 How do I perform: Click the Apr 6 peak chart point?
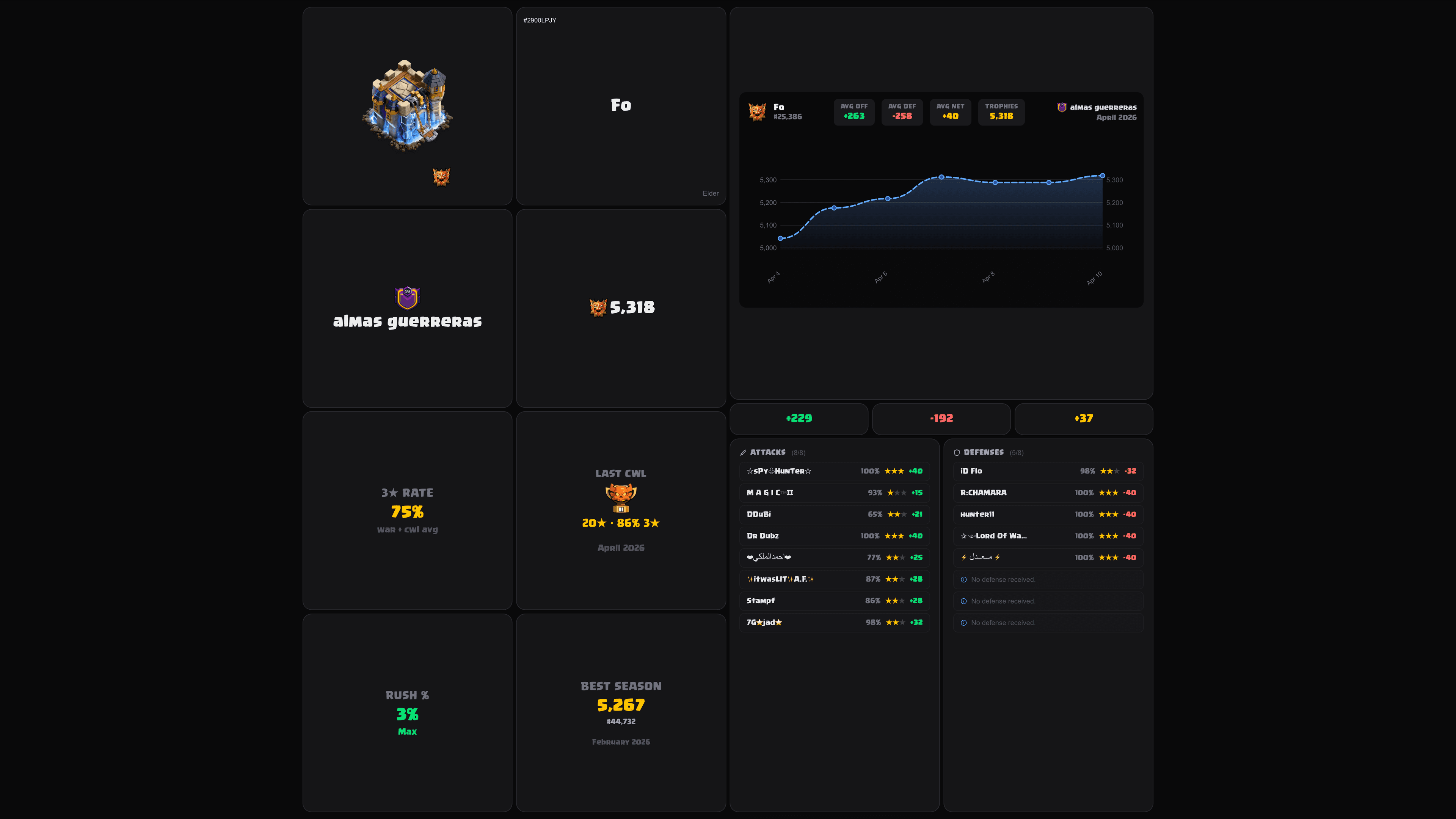pos(941,177)
